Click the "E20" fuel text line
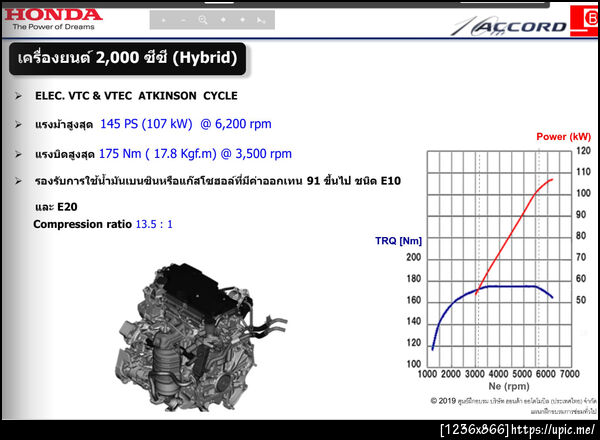The width and height of the screenshot is (600, 440). click(56, 207)
